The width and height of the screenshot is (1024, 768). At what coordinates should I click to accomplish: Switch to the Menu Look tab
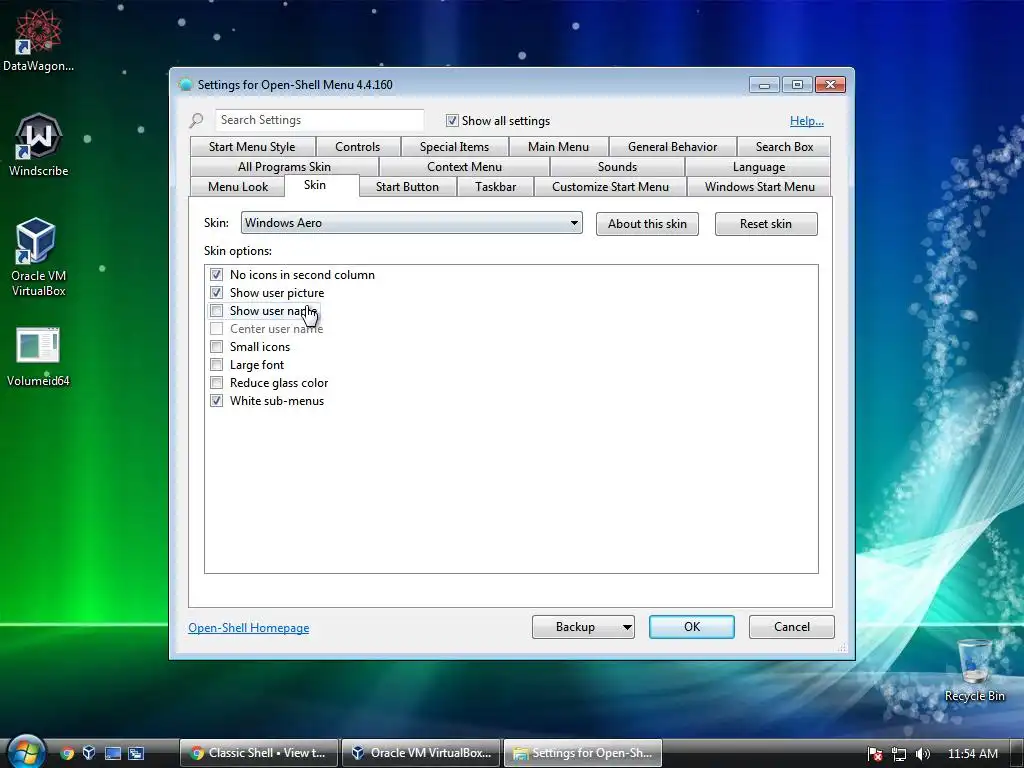238,187
